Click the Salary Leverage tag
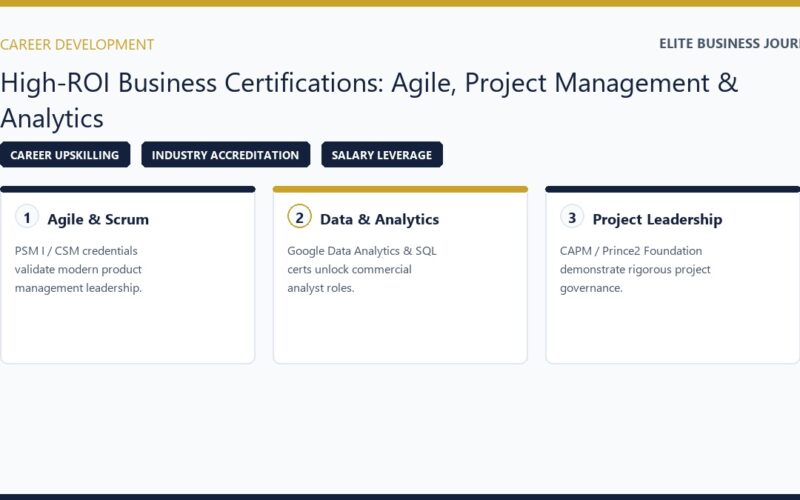800x500 pixels. (x=382, y=155)
